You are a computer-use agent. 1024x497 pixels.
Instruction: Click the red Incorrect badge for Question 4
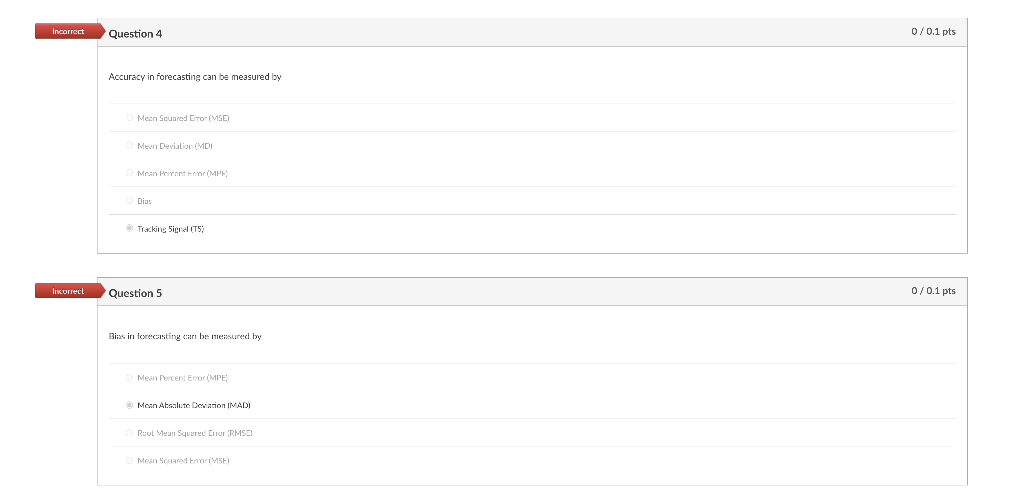(x=68, y=32)
